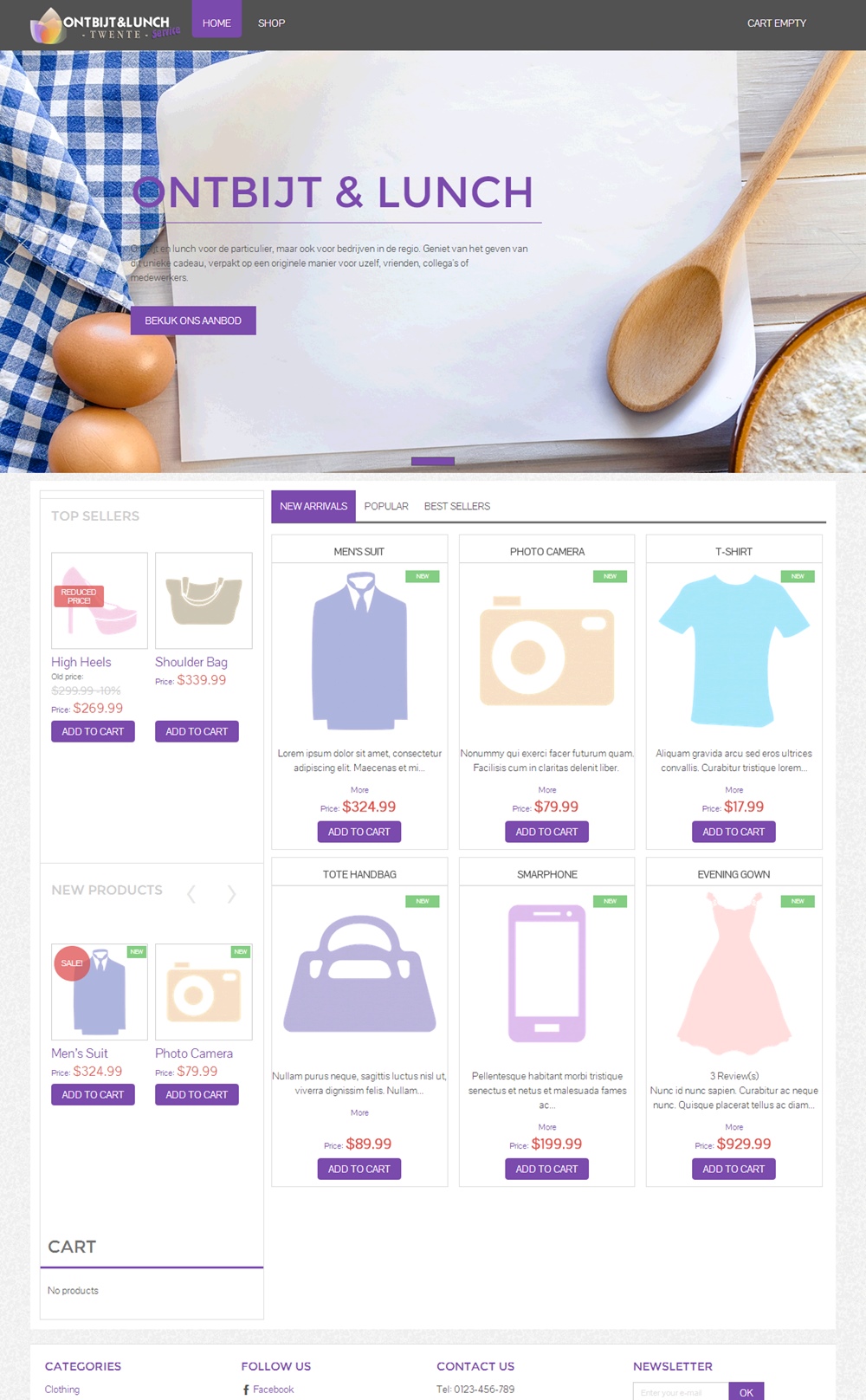Open the Clothing category link in footer
This screenshot has height=1400, width=866.
coord(62,1390)
